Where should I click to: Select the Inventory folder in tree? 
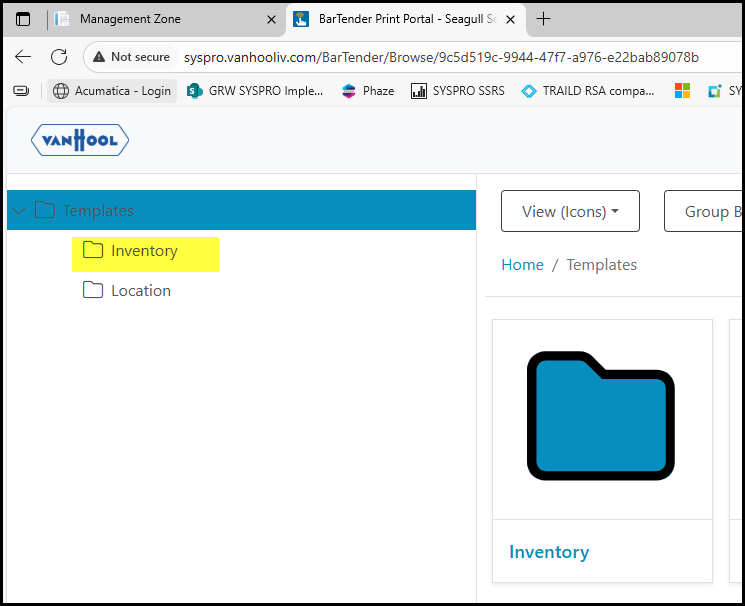[x=143, y=251]
